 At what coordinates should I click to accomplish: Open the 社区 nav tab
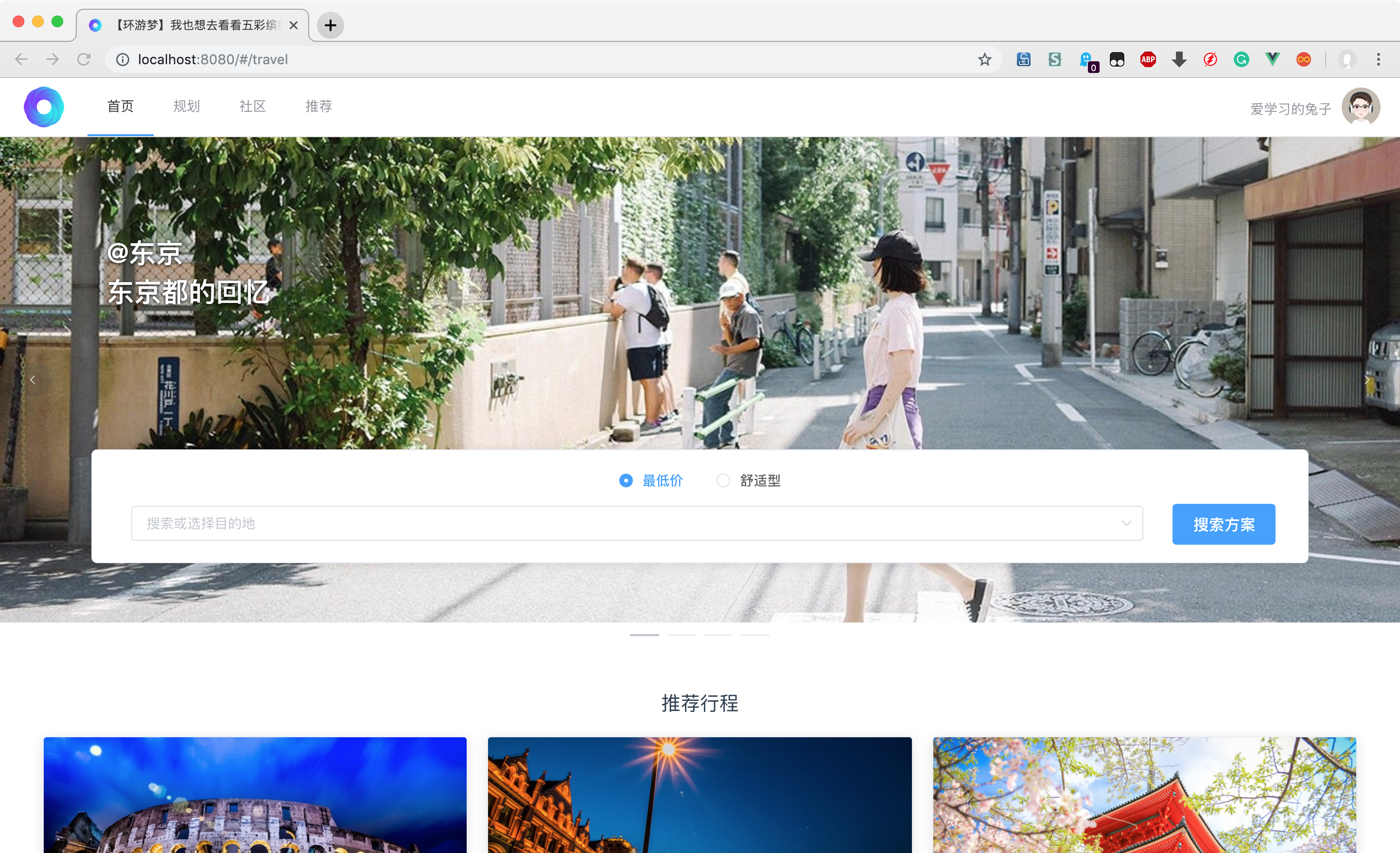coord(252,107)
